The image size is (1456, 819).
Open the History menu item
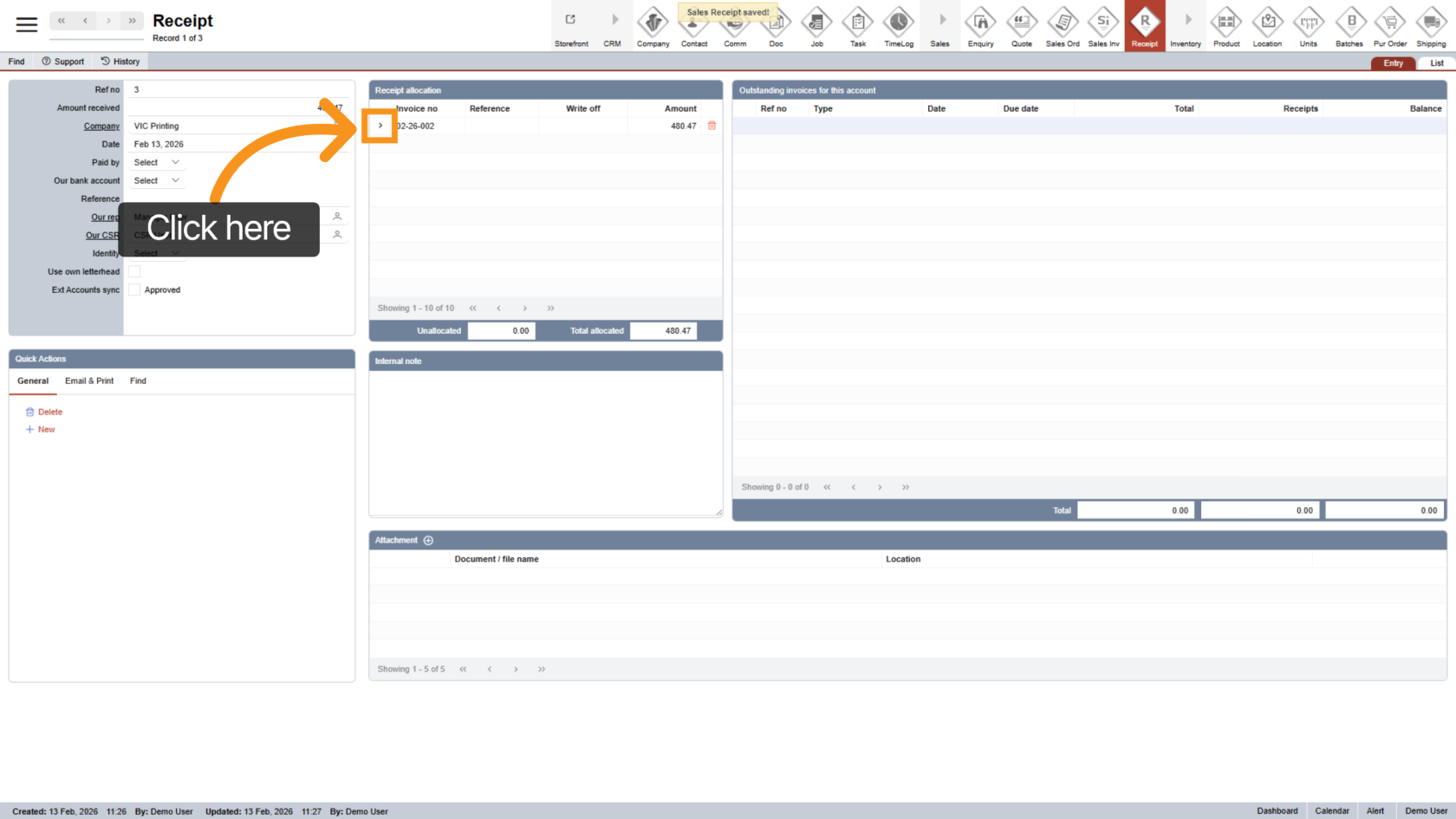pos(120,62)
